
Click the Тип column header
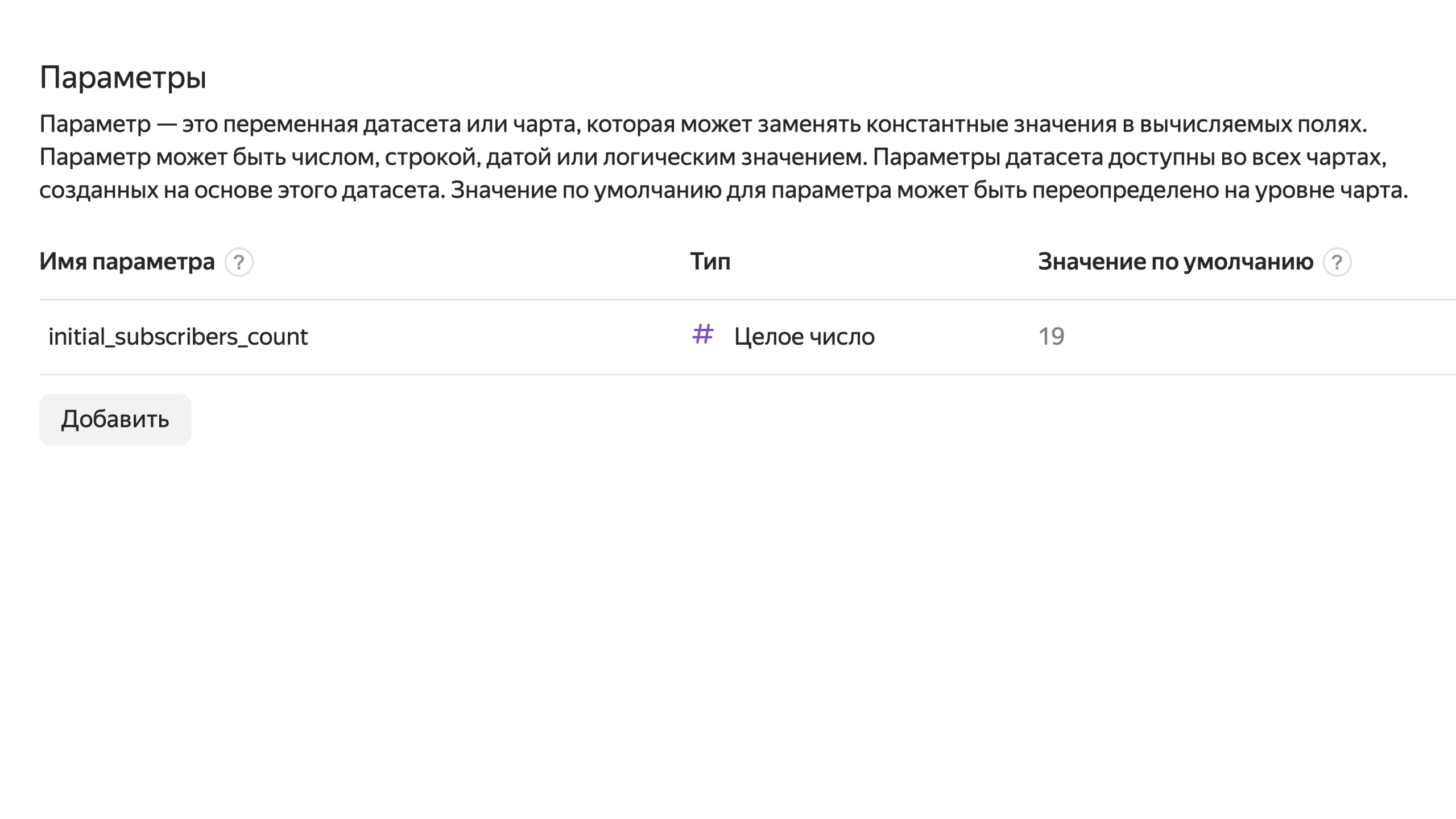point(710,262)
